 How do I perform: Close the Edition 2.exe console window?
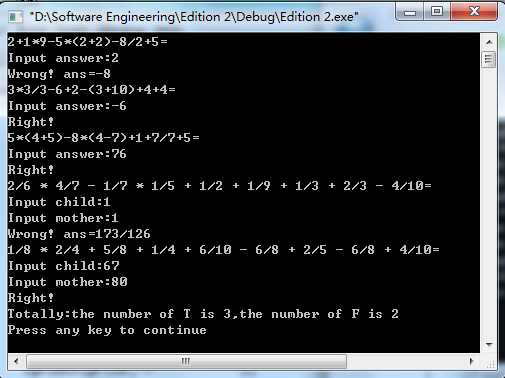pos(474,12)
